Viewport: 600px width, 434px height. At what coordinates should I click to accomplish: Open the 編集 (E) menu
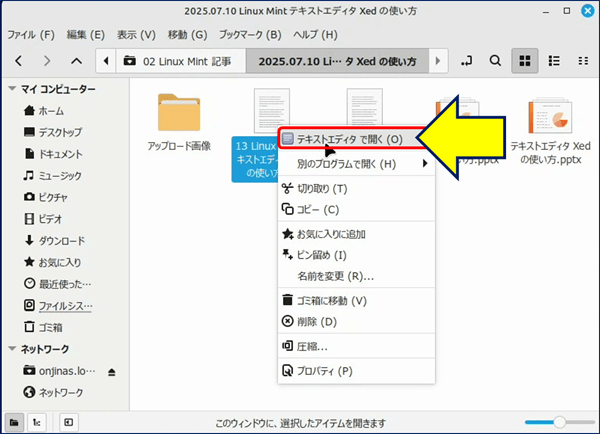[x=86, y=35]
